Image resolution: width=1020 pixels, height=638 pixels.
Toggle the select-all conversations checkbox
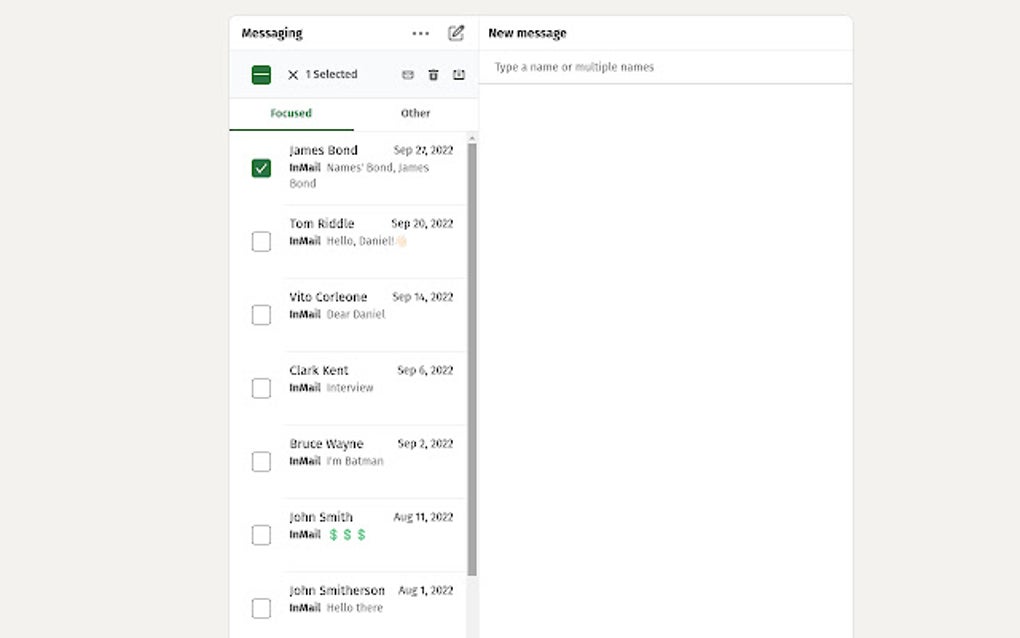(261, 75)
